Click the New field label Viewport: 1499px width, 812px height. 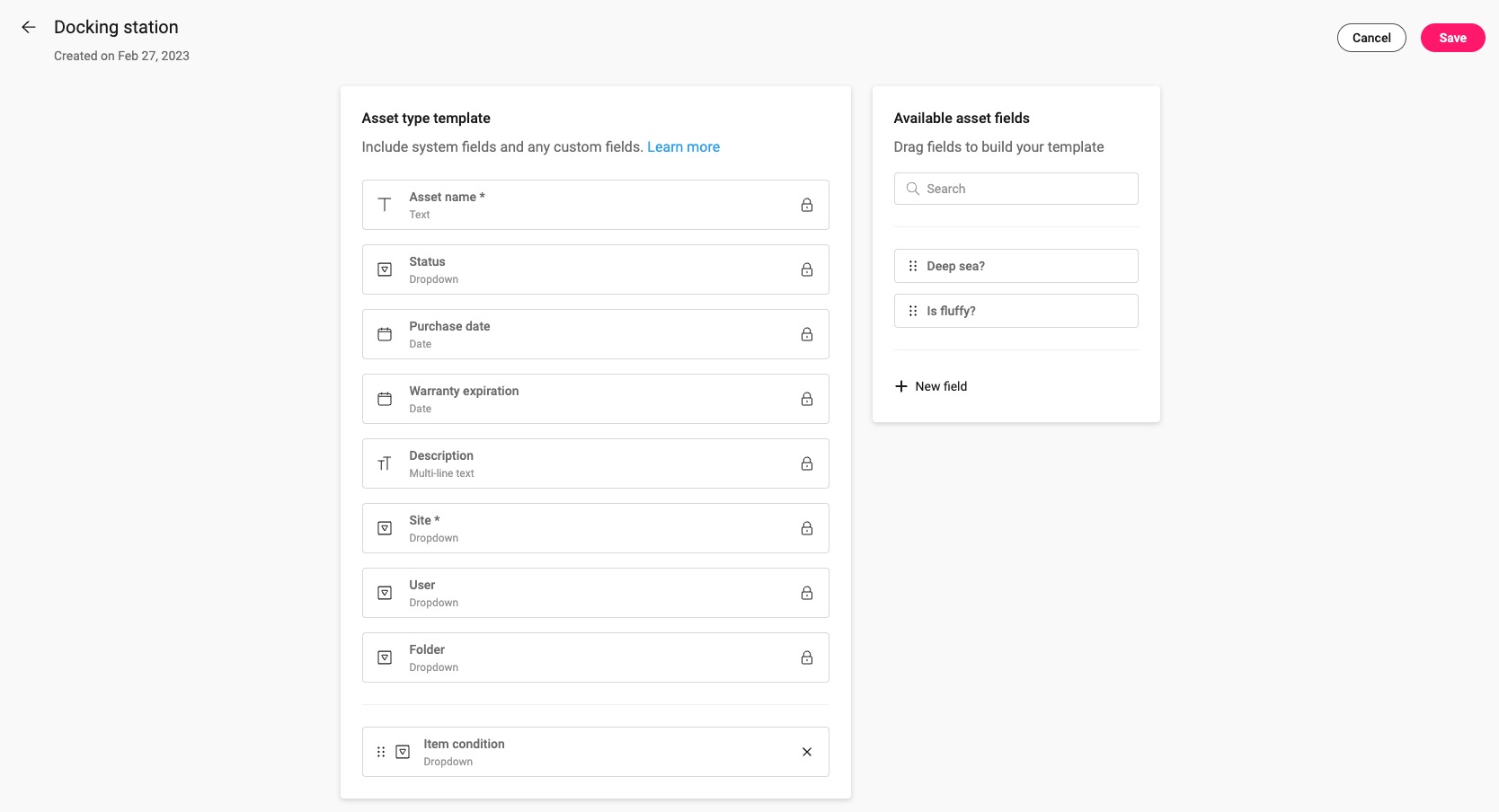[941, 386]
